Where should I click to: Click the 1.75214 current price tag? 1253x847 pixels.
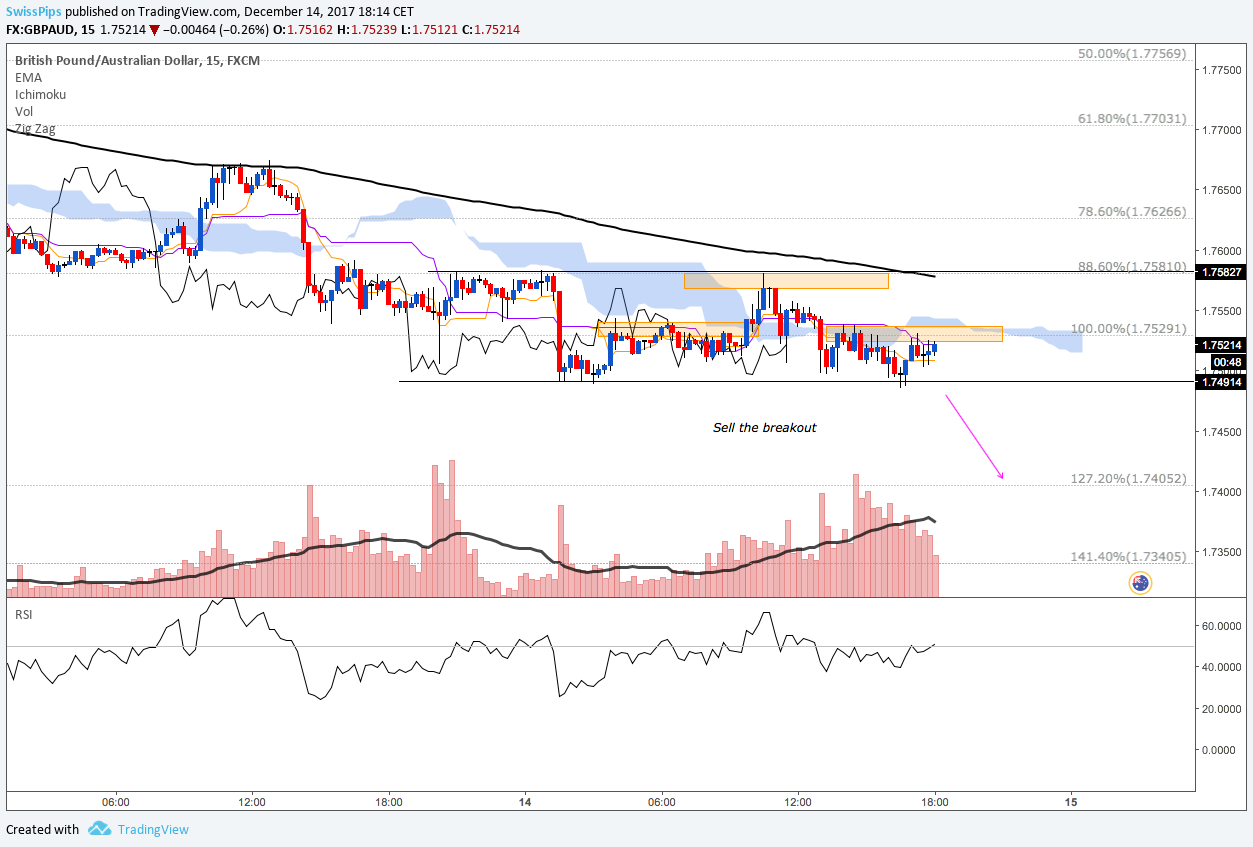(x=1220, y=344)
